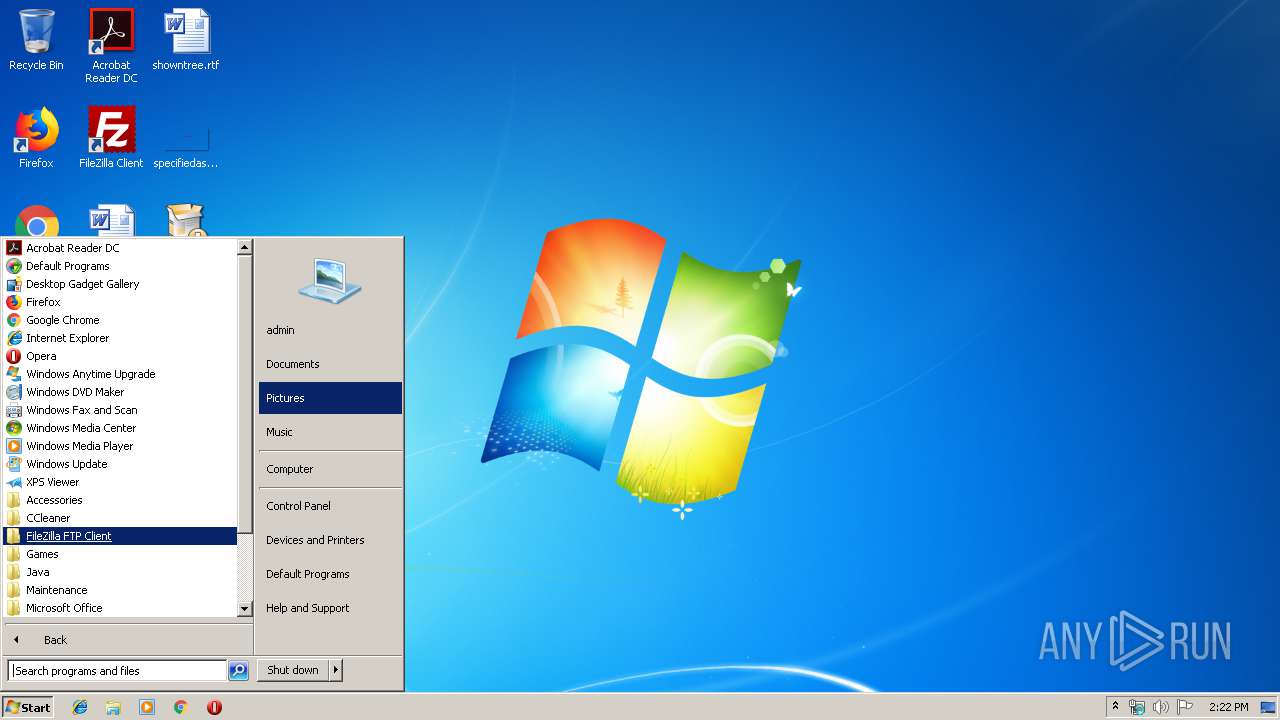
Task: Open Windows Fax and Scan
Action: (x=120, y=410)
